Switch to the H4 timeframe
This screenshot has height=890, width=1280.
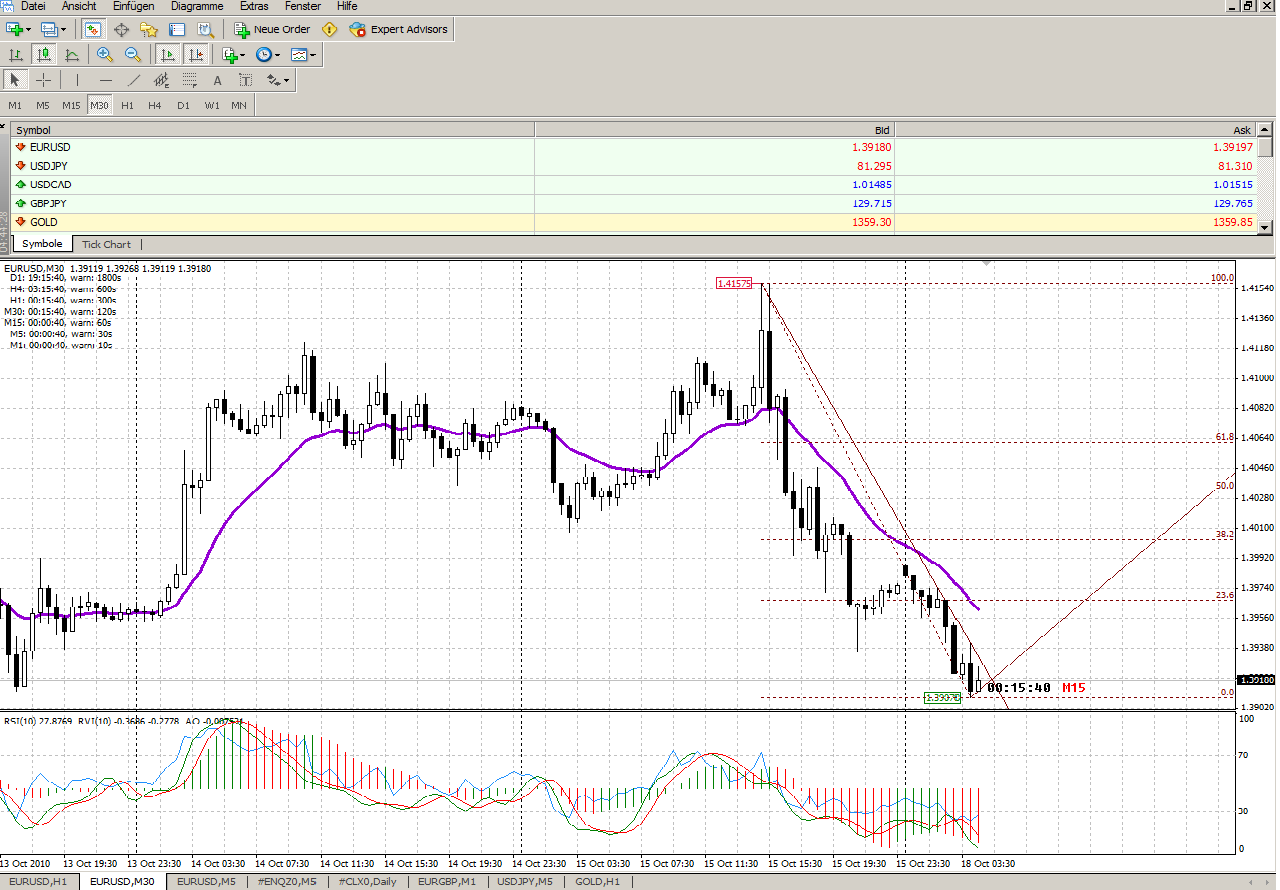[x=155, y=105]
